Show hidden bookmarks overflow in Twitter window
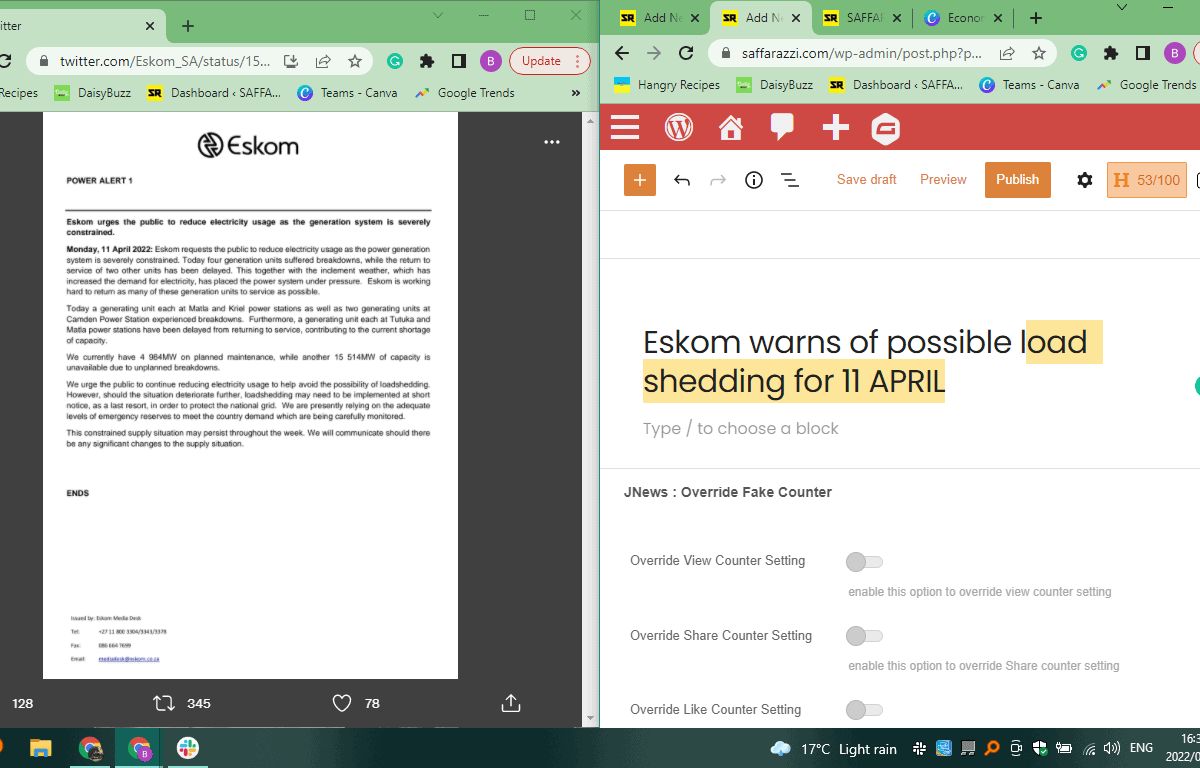Screen dimensions: 1200x768 click(575, 93)
